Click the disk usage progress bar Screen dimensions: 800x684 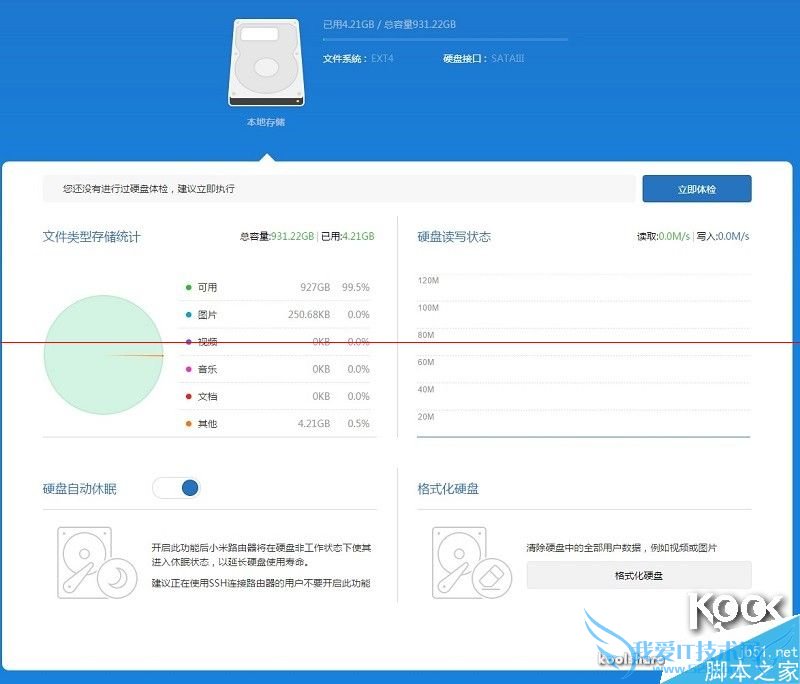pos(445,40)
